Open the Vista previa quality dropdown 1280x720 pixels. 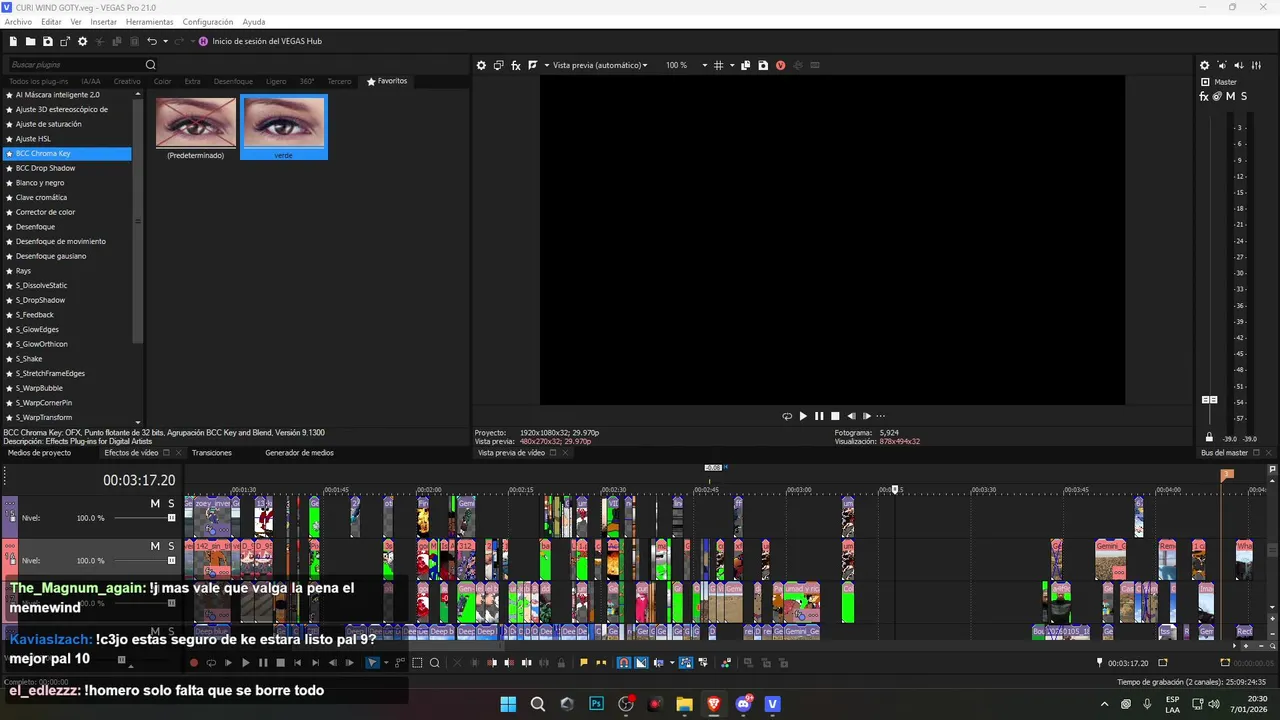600,65
